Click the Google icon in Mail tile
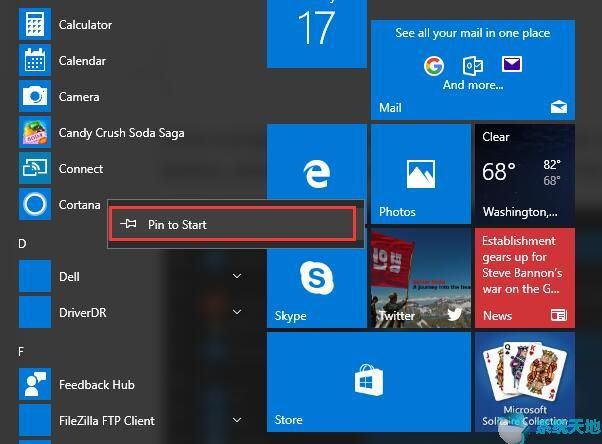Viewport: 602px width, 444px height. [434, 66]
